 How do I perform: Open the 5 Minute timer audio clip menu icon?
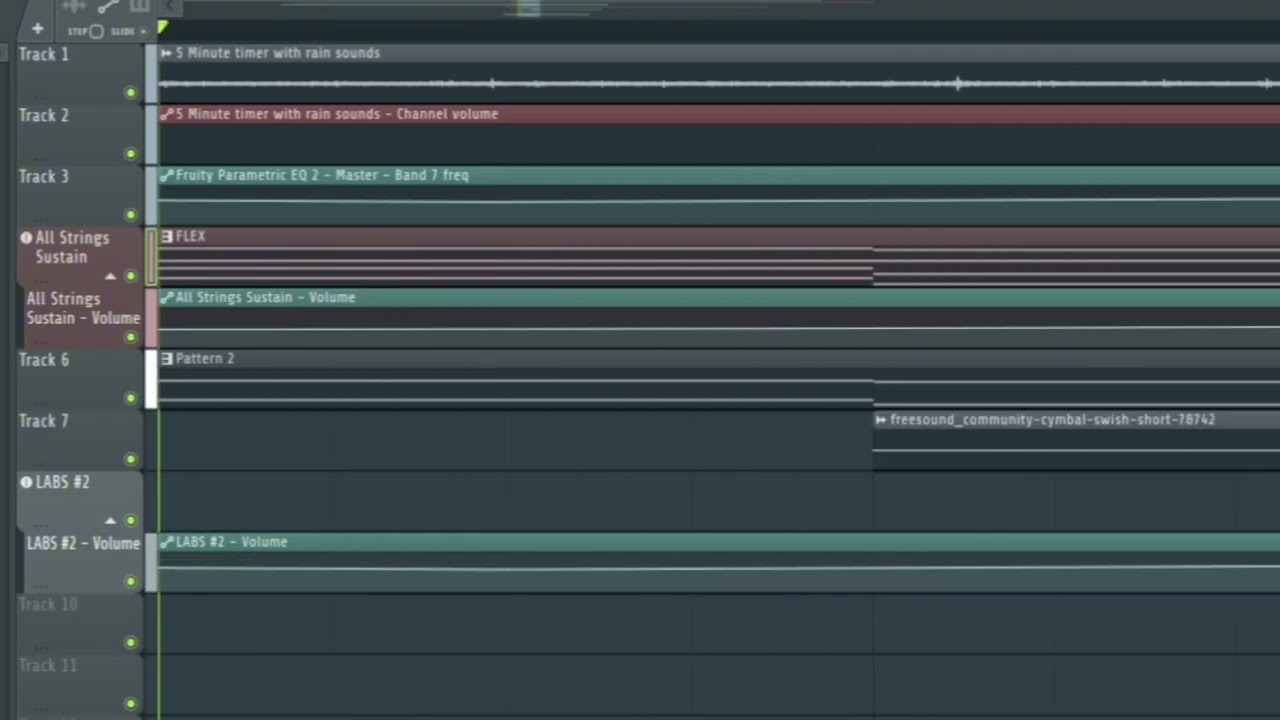click(166, 53)
